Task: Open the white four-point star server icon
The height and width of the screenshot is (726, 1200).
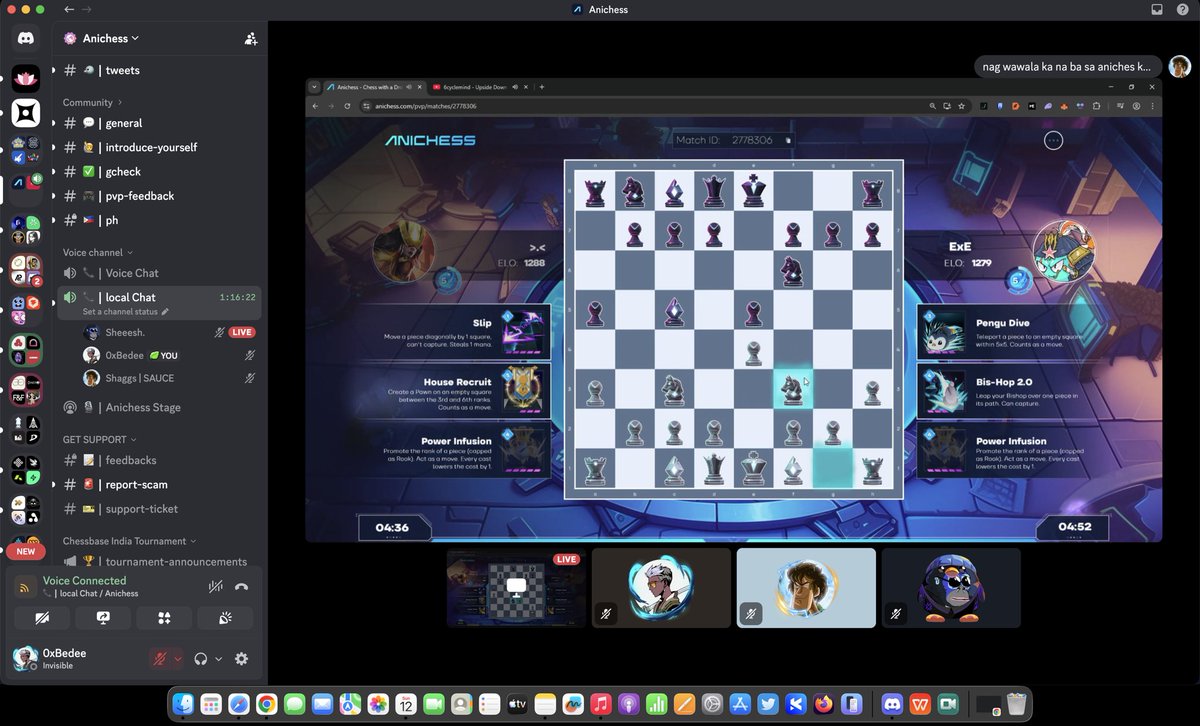Action: point(25,114)
